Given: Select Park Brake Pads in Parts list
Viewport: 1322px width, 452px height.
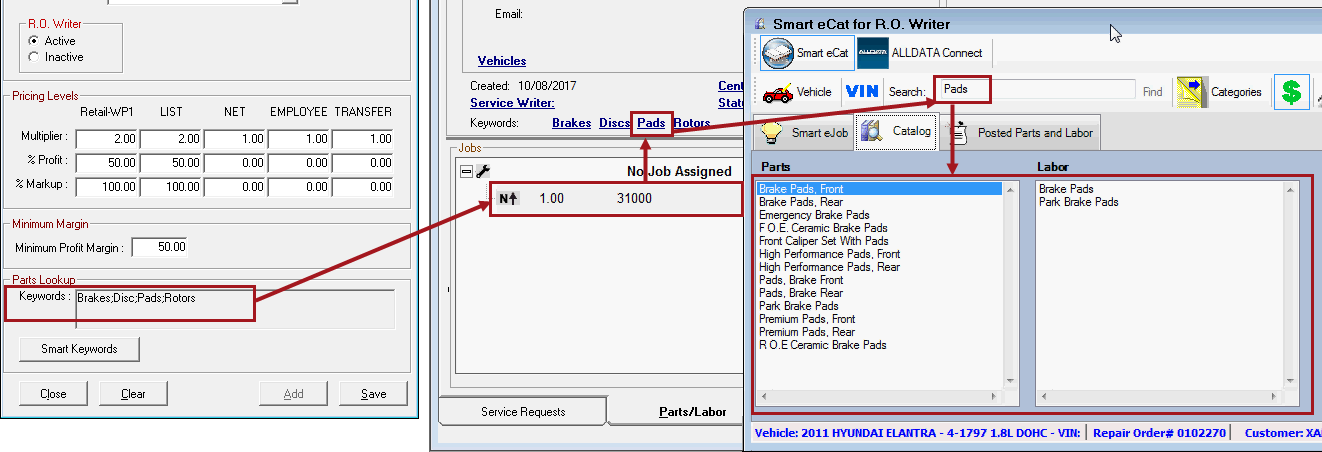Looking at the screenshot, I should 798,306.
